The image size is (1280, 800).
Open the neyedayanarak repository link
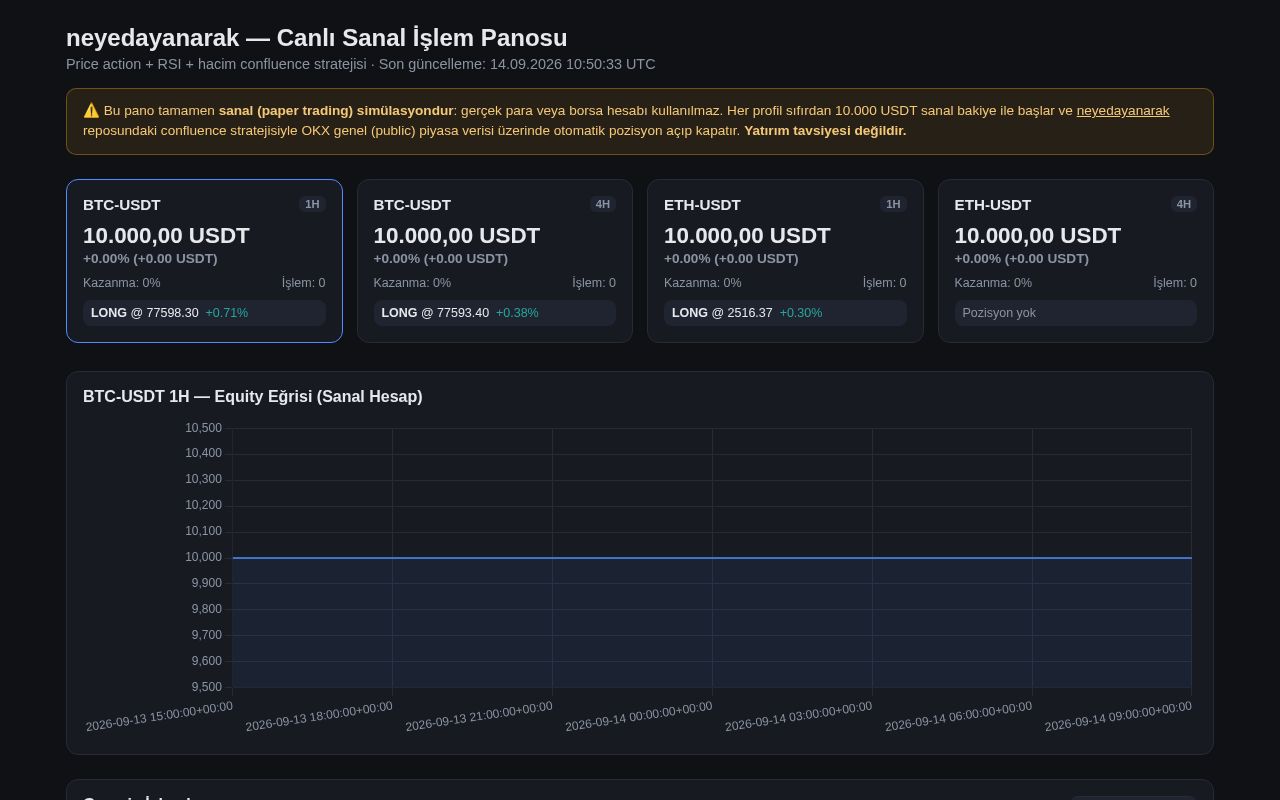click(x=1123, y=111)
